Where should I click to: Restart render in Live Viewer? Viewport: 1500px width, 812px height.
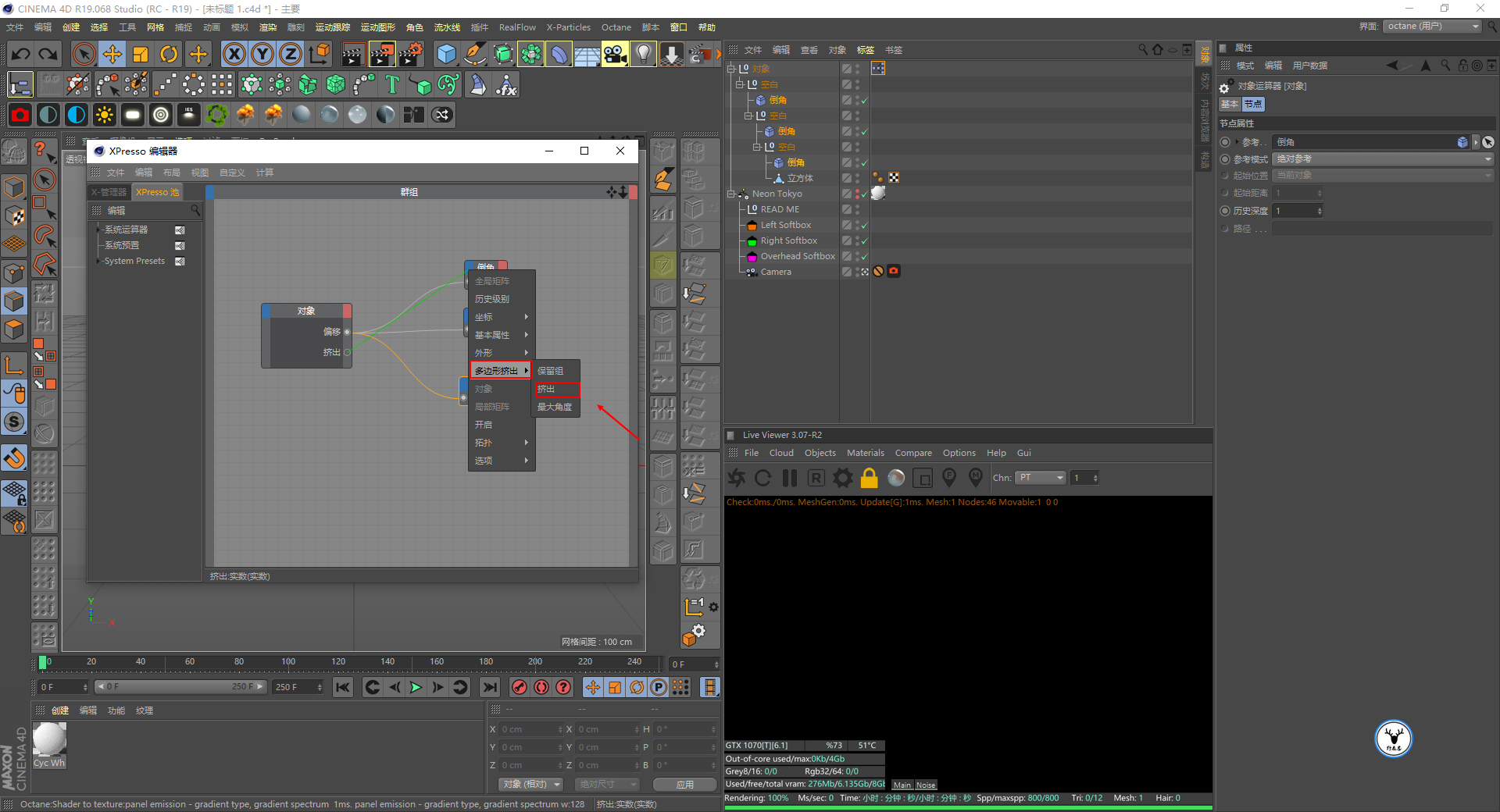pyautogui.click(x=763, y=477)
